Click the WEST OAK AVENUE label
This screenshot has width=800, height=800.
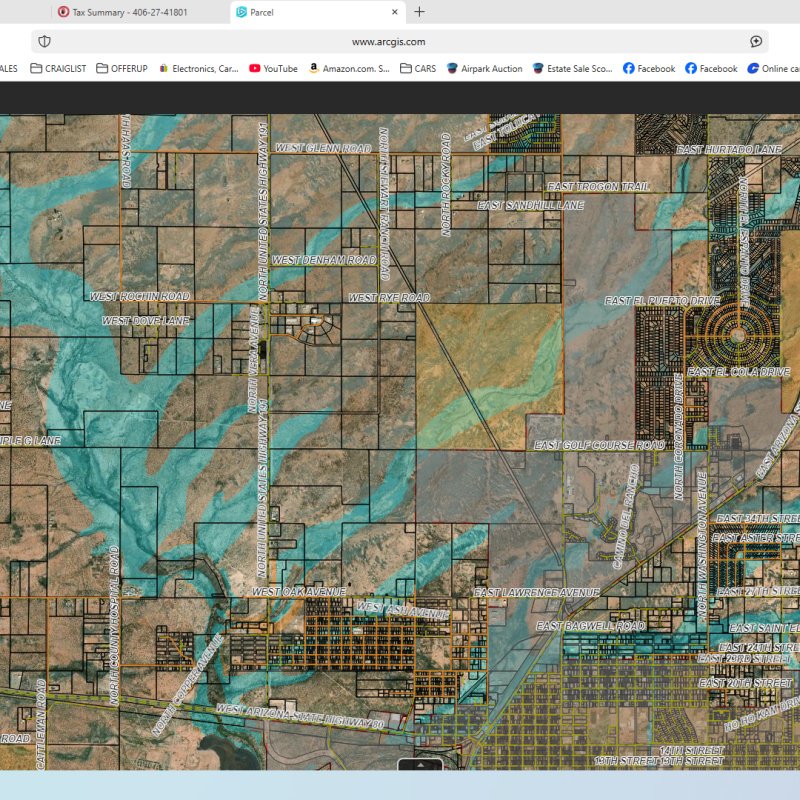click(x=299, y=592)
